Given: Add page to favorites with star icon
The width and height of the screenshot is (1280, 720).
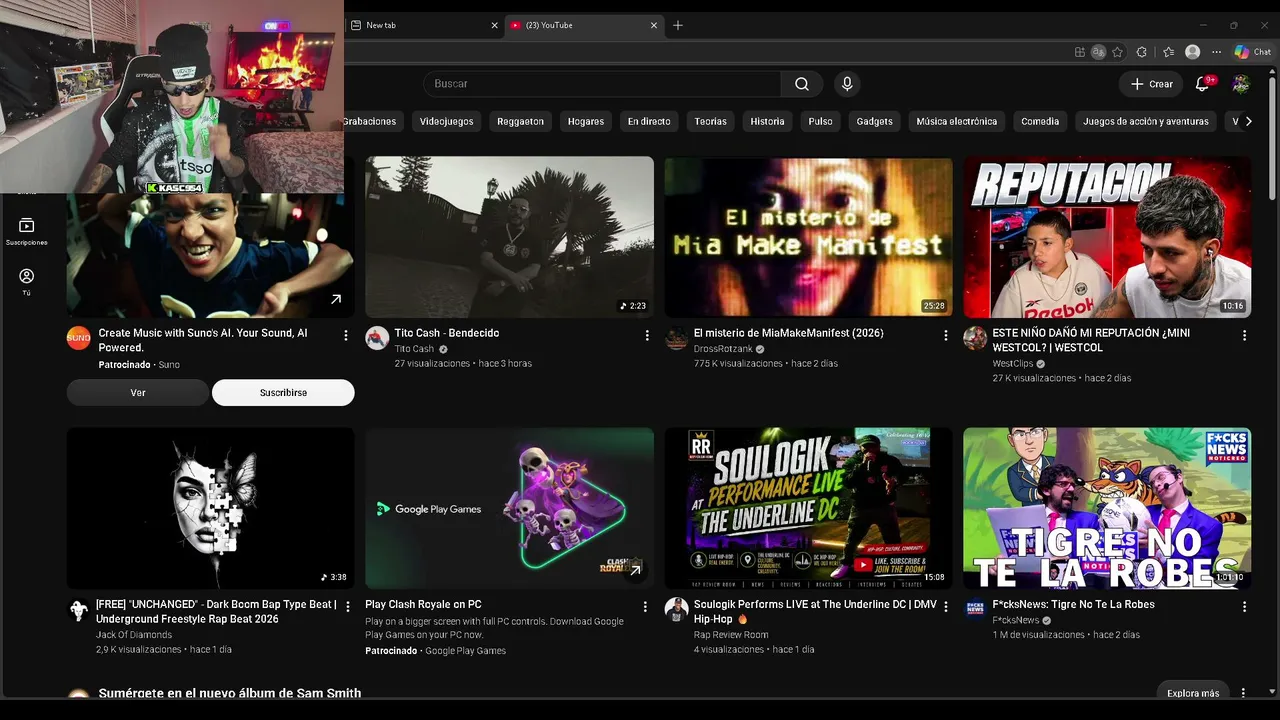Looking at the screenshot, I should [x=1118, y=52].
